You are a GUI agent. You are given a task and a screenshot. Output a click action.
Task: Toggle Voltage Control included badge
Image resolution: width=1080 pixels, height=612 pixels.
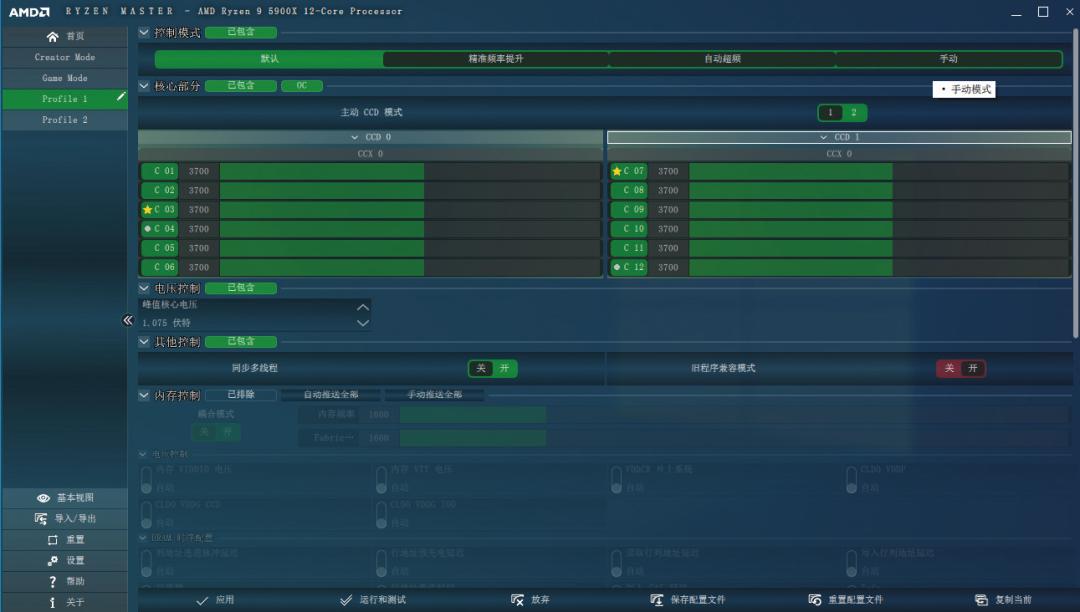pos(241,288)
